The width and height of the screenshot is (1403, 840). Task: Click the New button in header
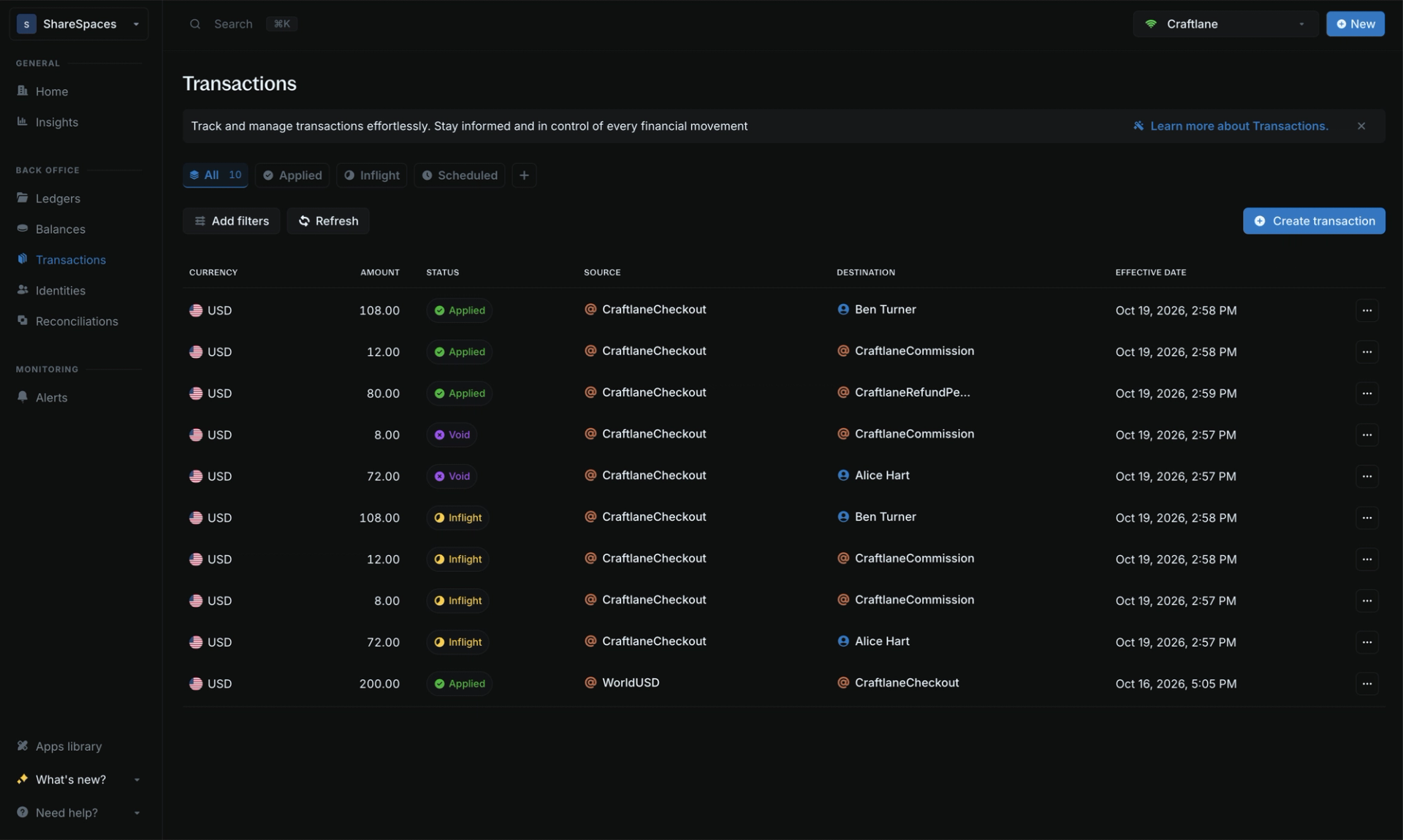click(x=1356, y=24)
